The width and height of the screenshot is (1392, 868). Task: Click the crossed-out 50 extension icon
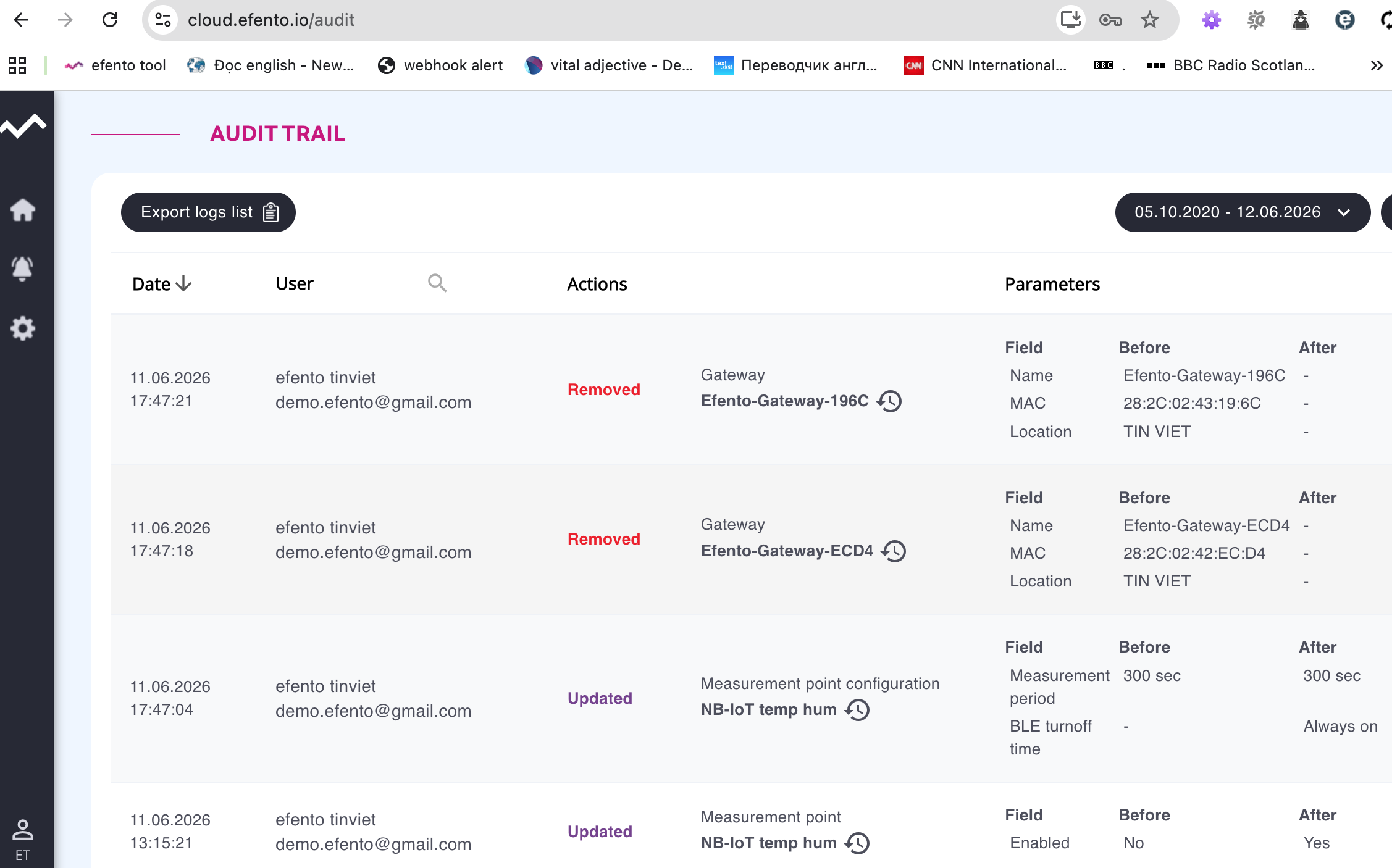pos(1256,20)
